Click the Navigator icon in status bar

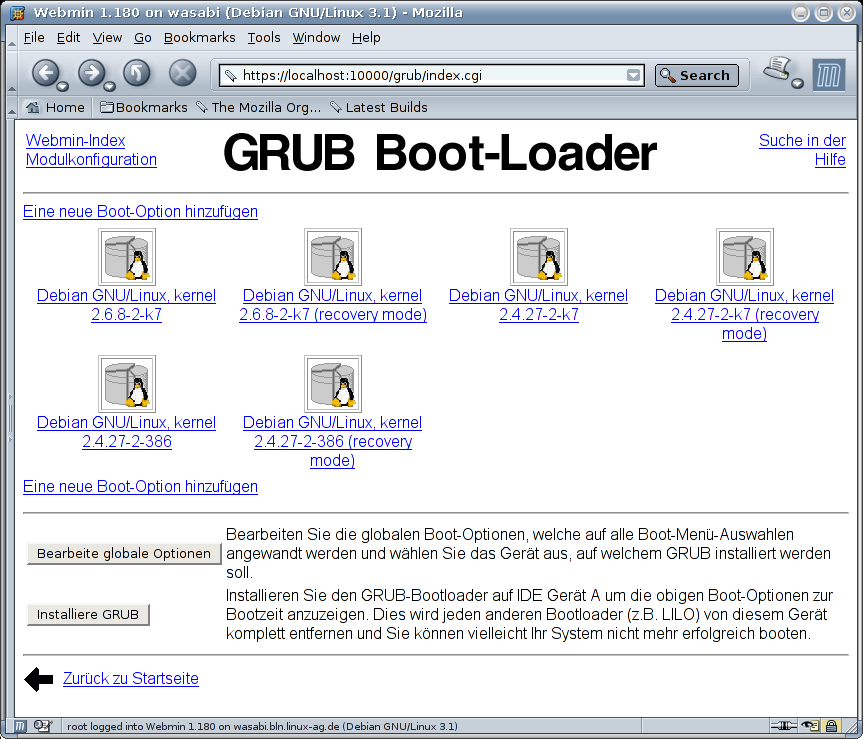point(20,726)
